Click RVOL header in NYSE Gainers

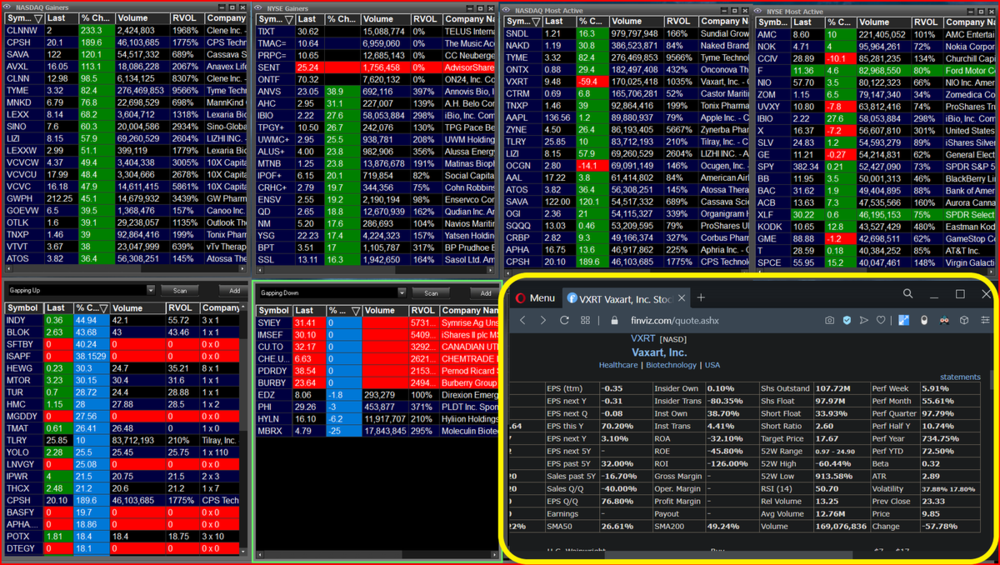click(x=425, y=20)
